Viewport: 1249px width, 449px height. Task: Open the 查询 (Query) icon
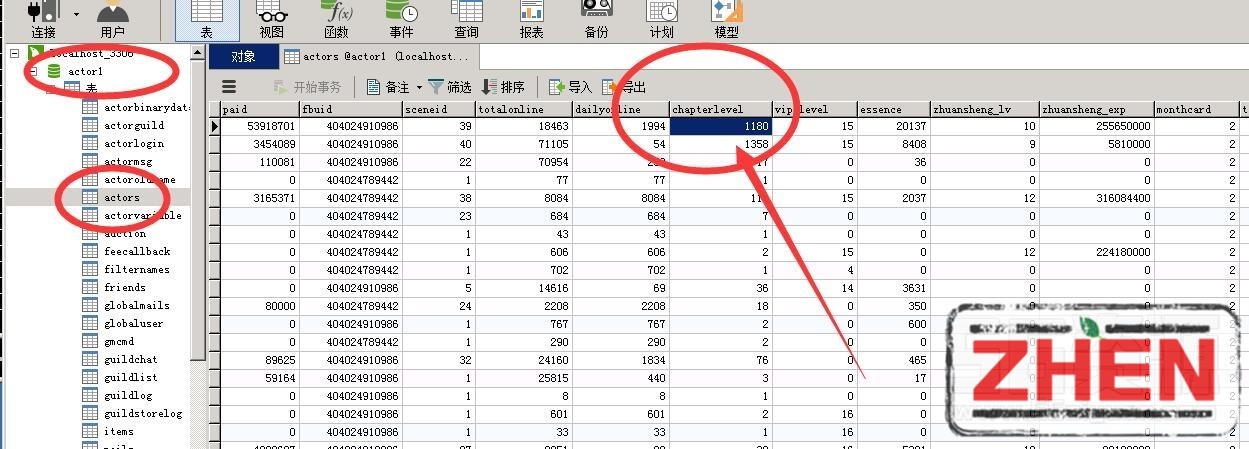click(466, 18)
